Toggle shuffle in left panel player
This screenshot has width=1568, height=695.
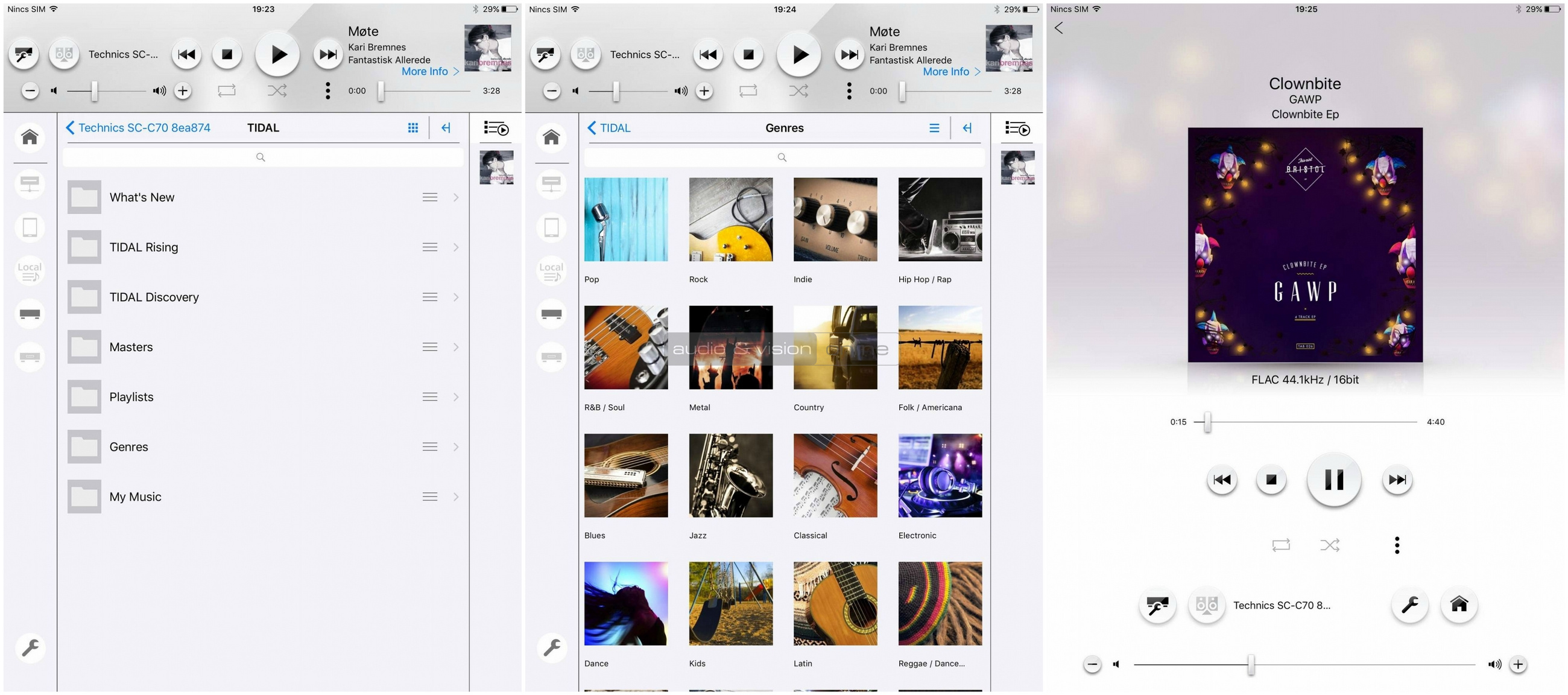[277, 90]
